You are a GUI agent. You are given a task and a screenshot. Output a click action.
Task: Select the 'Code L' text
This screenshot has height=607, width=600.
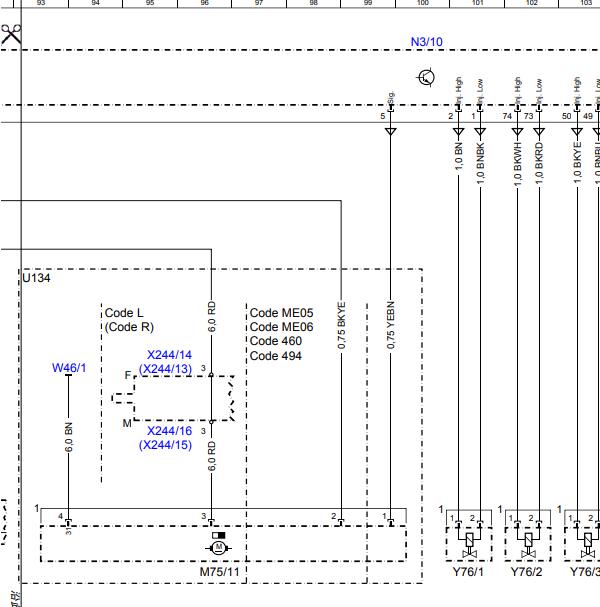124,313
